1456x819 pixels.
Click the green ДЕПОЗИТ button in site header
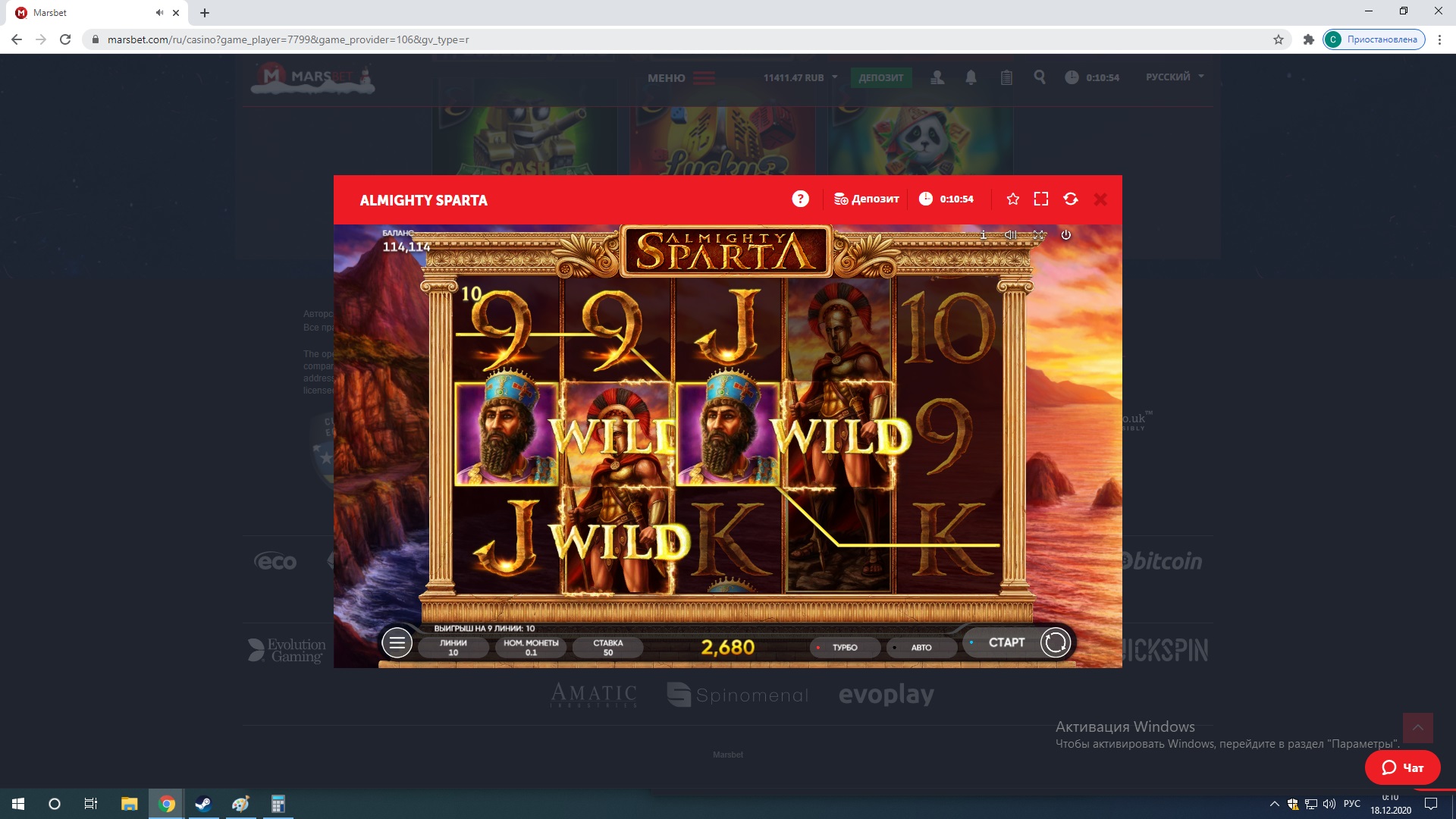(881, 77)
